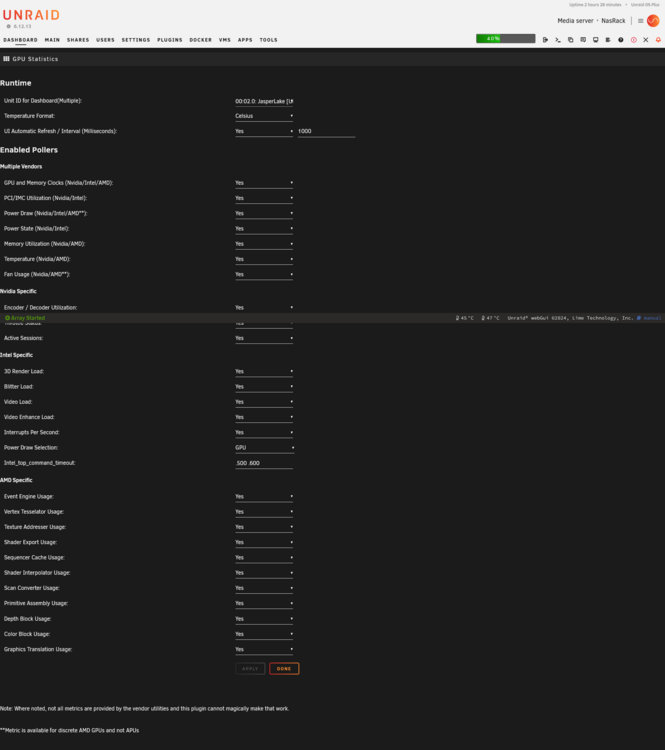Open the web terminal icon
Image resolution: width=665 pixels, height=750 pixels.
(x=558, y=40)
